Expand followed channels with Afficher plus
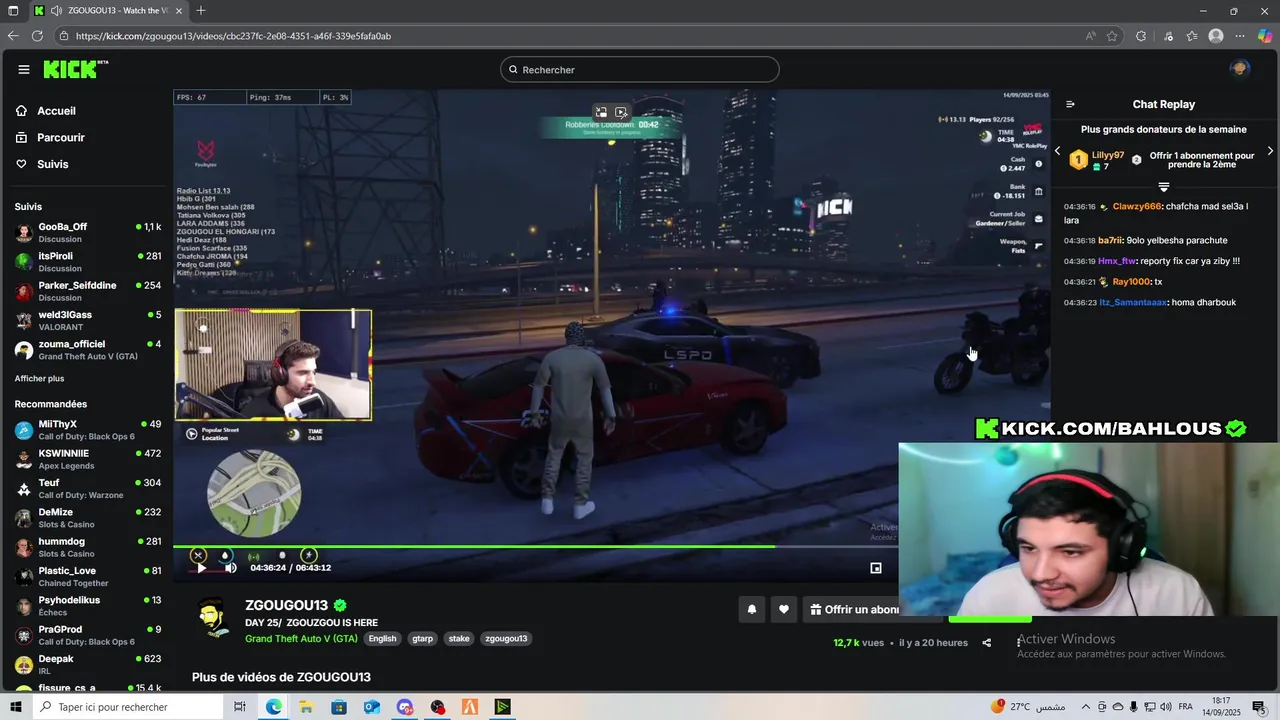The height and width of the screenshot is (720, 1280). 39,379
